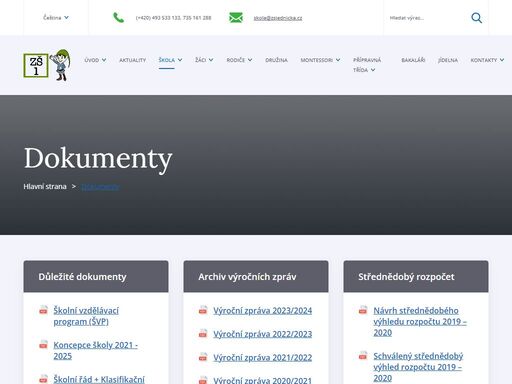Open the Aktuality menu item

tap(133, 60)
